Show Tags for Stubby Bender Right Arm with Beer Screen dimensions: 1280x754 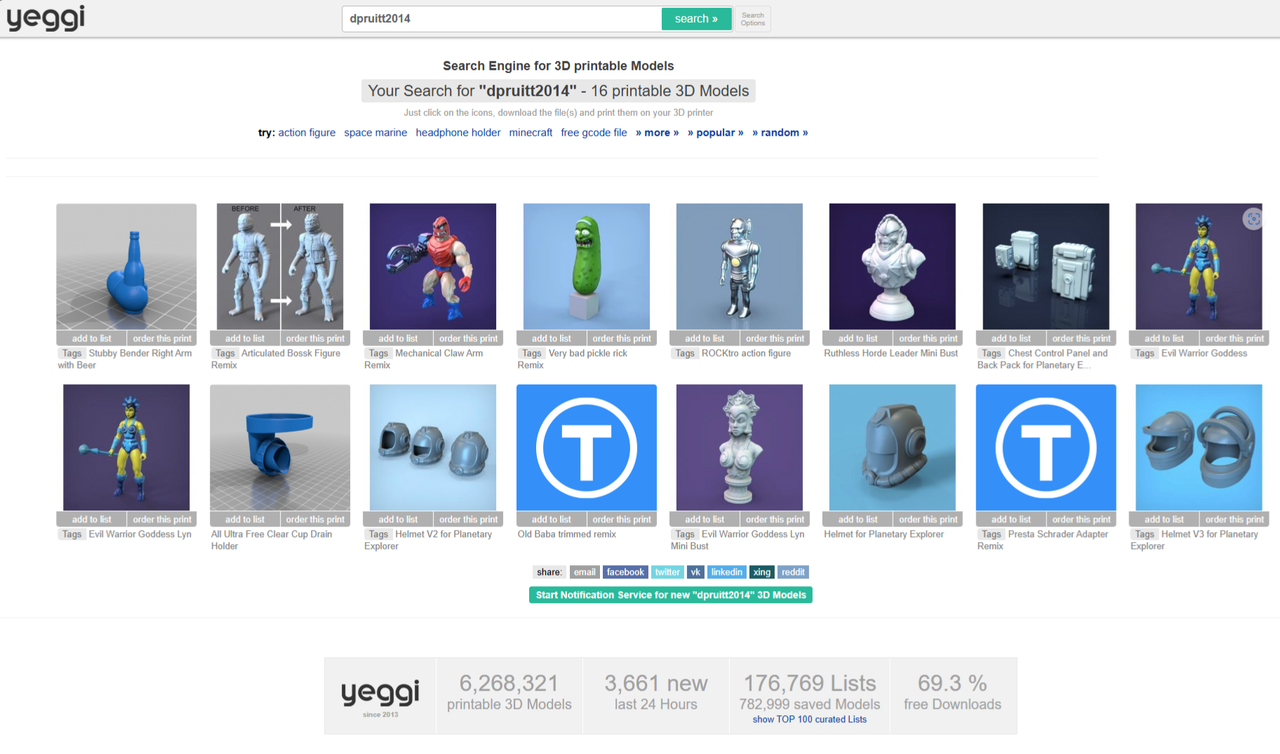72,353
